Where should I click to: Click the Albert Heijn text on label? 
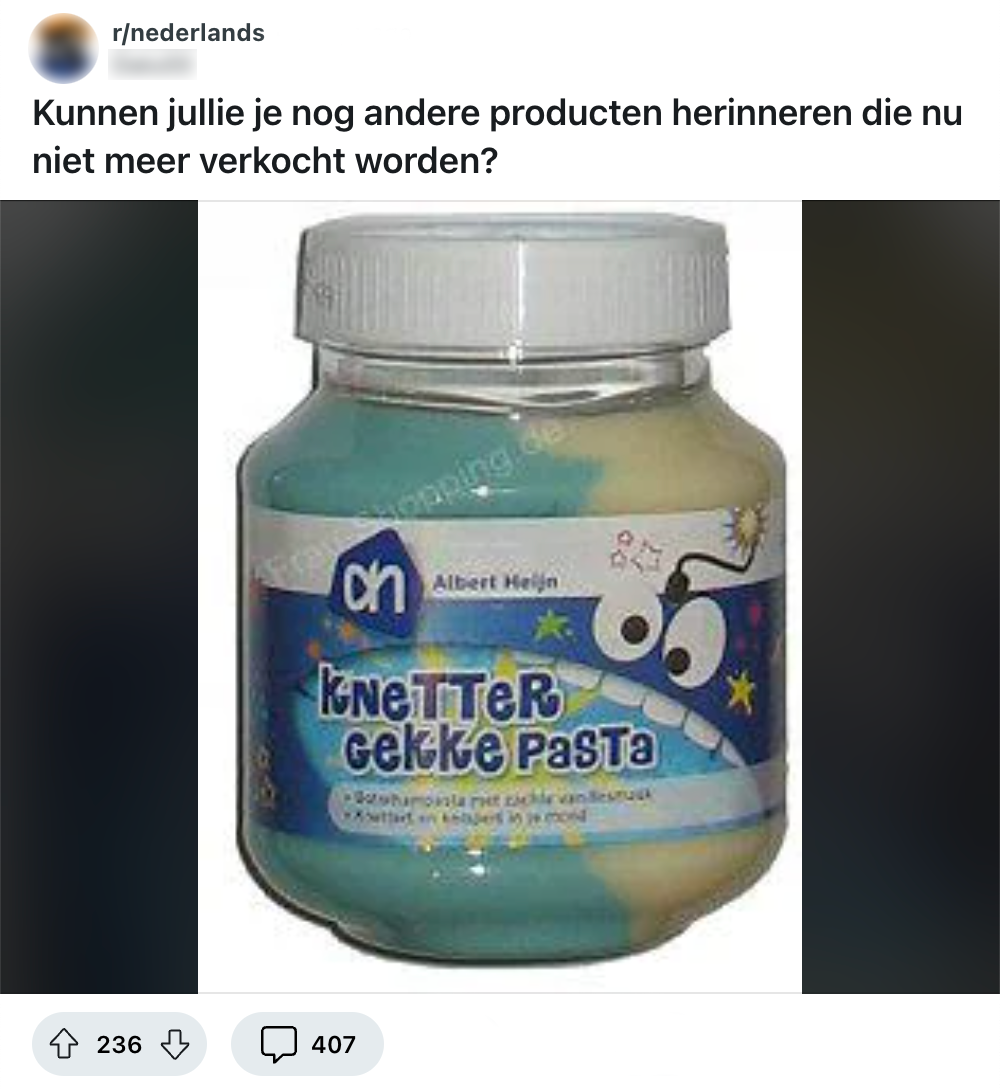tap(494, 583)
